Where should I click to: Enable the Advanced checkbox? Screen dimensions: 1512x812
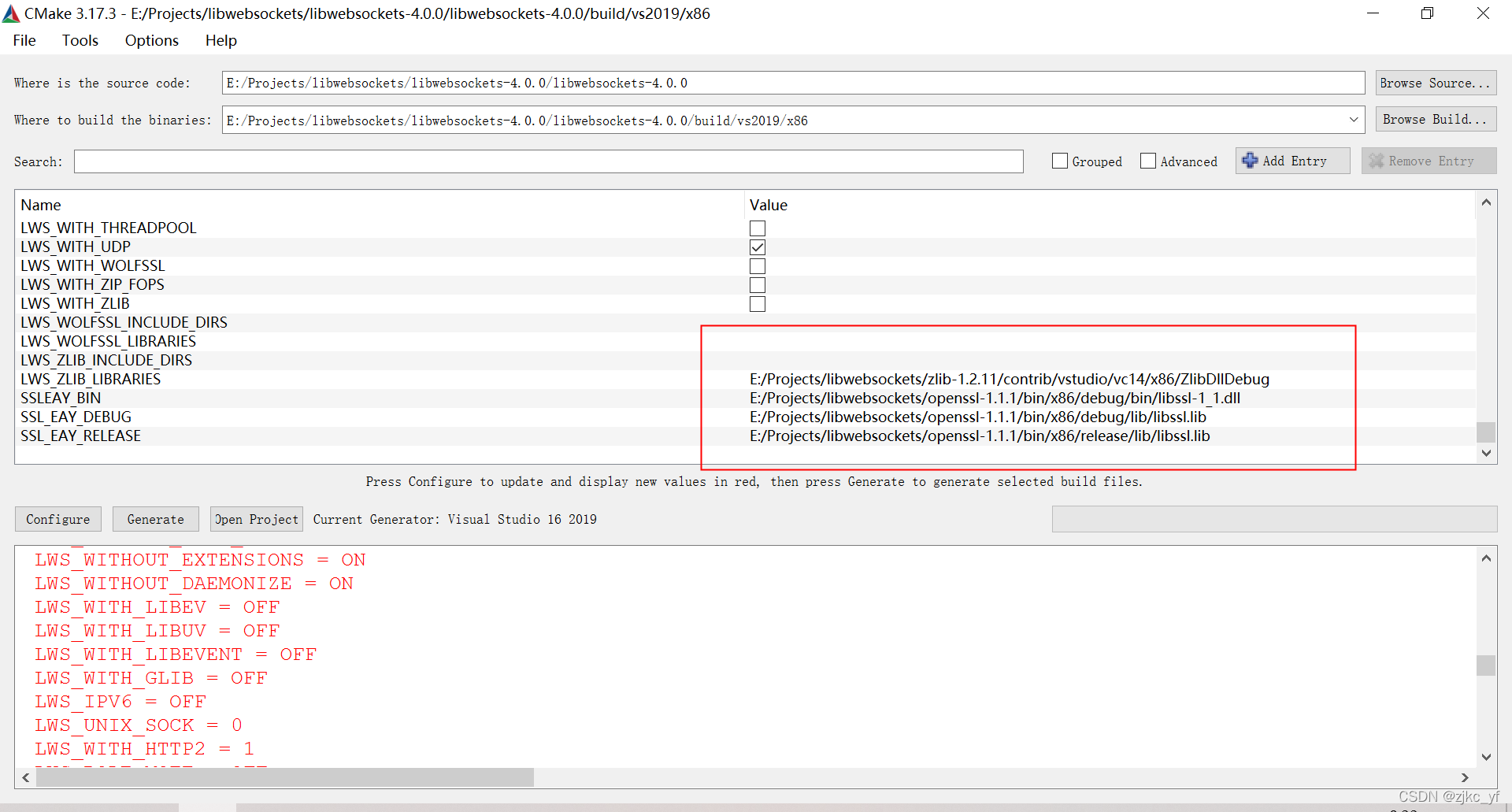[x=1148, y=160]
